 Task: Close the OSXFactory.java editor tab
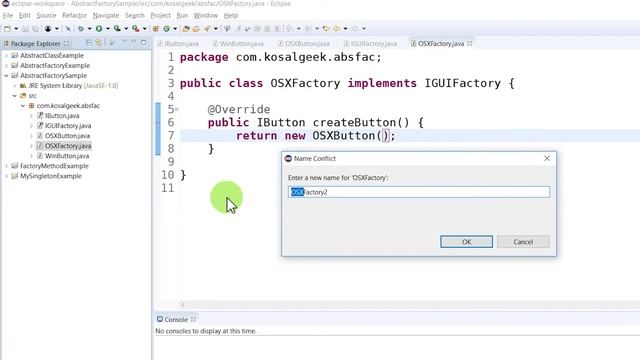coord(470,43)
